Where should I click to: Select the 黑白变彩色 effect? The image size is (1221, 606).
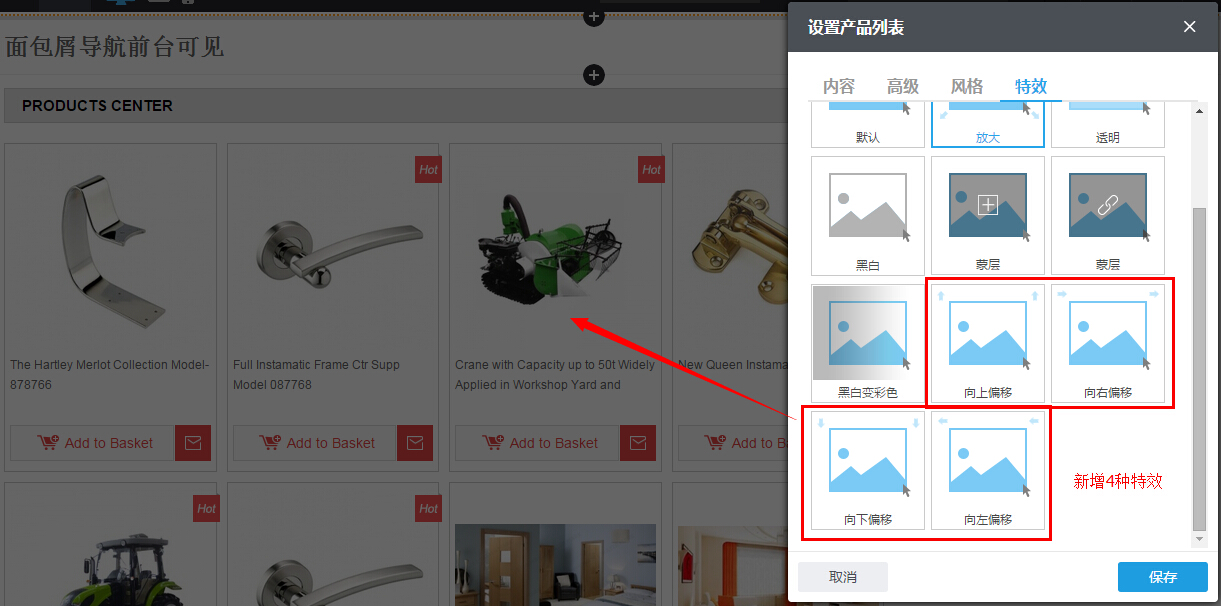[867, 343]
